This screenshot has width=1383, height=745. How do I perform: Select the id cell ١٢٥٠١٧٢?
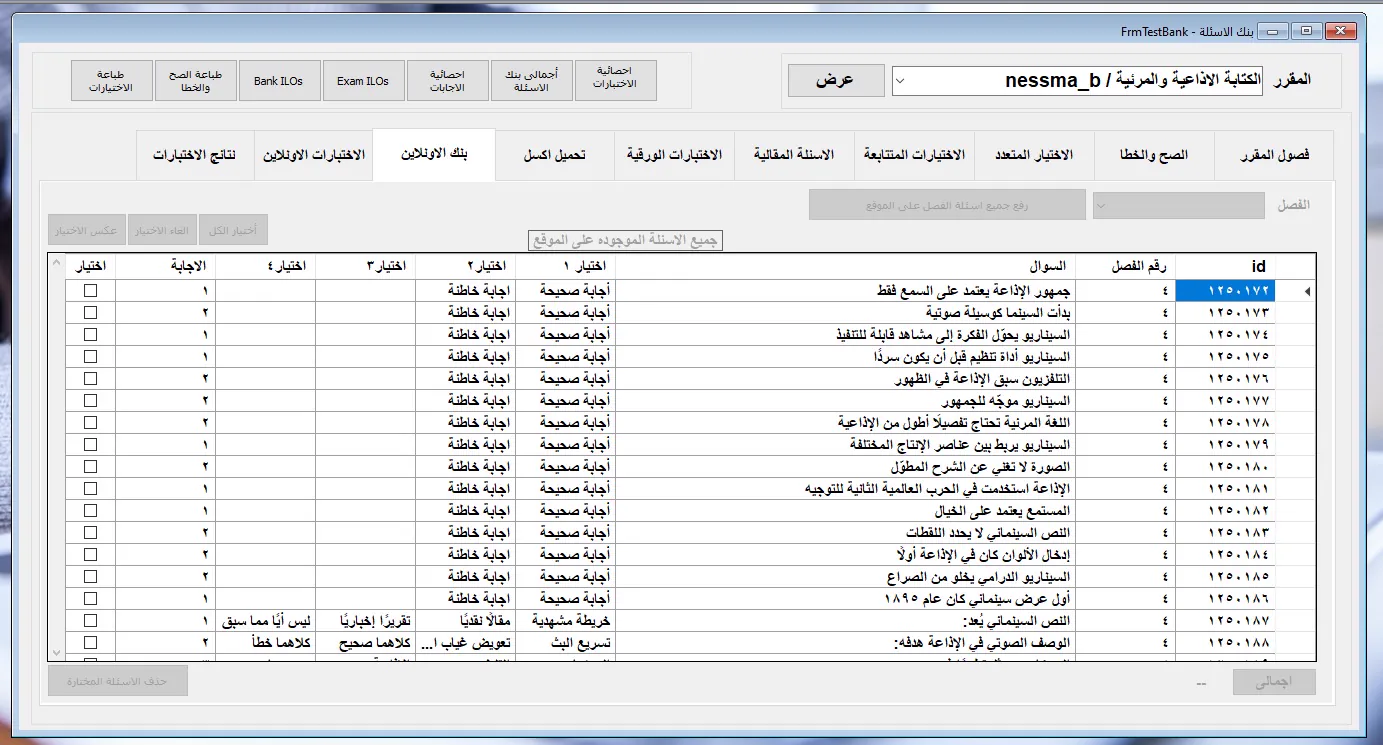pyautogui.click(x=1226, y=290)
